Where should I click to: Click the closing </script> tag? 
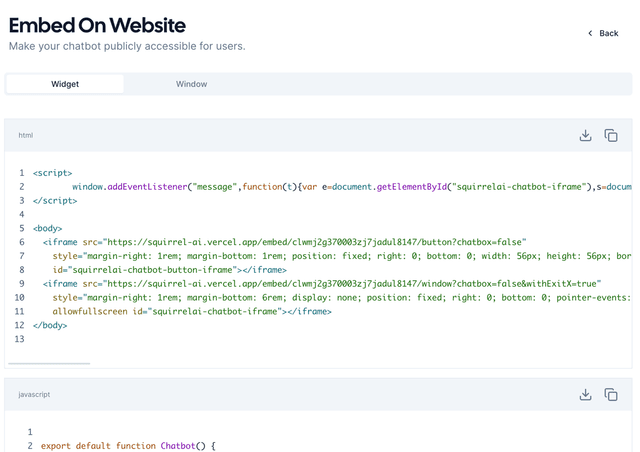pos(54,201)
